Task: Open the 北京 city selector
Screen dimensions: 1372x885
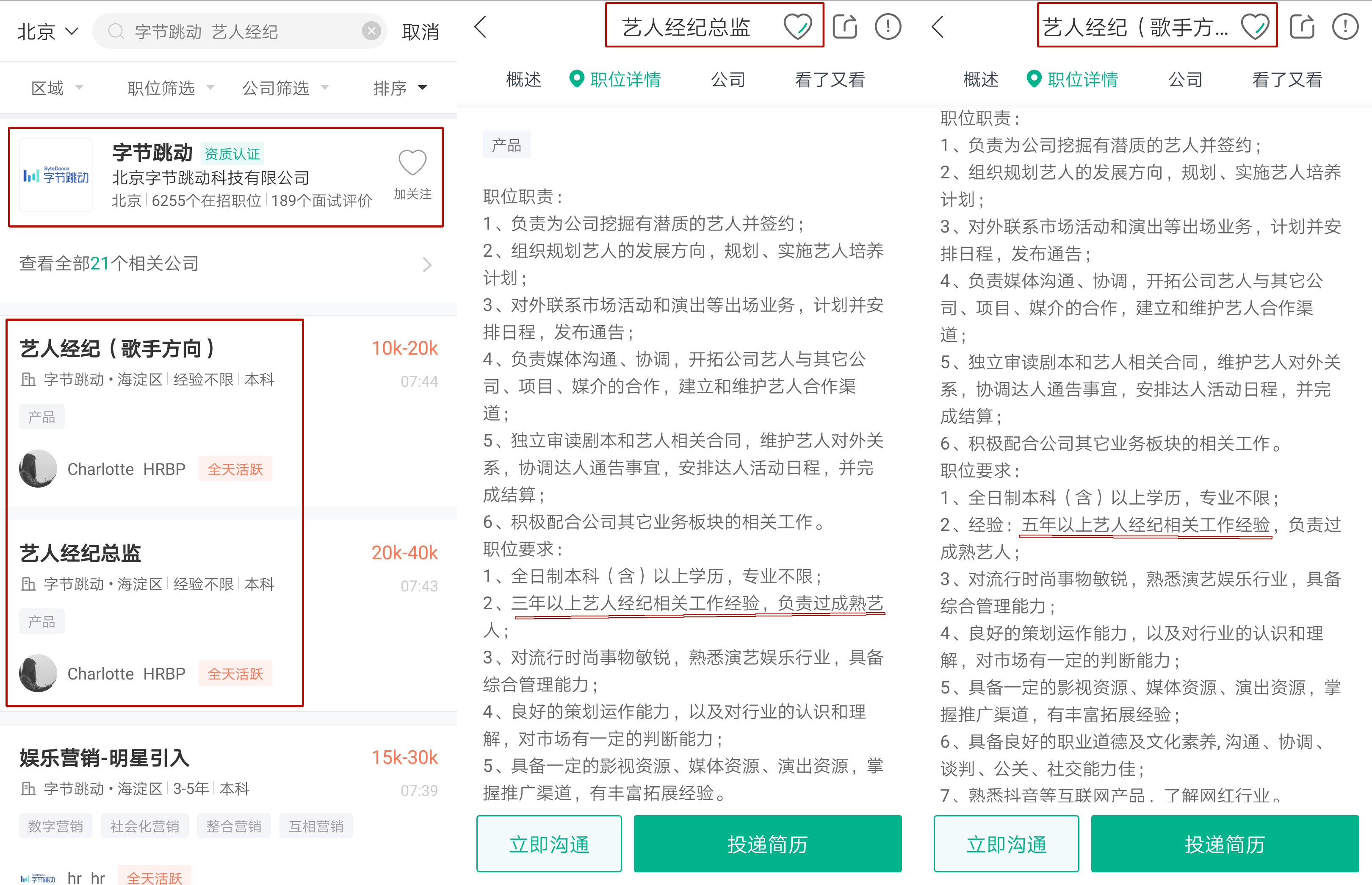Action: click(x=48, y=32)
